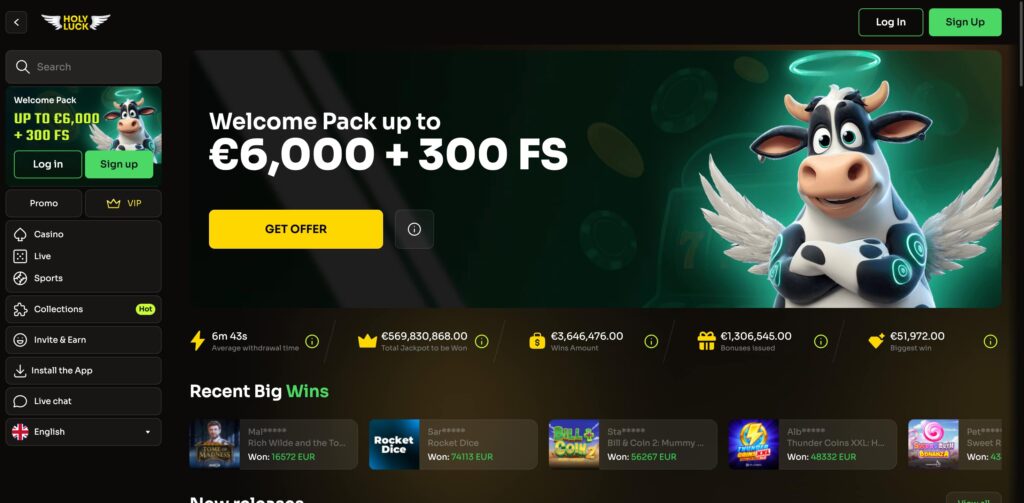The image size is (1024, 503).
Task: Click the green Sign Up header button
Action: [965, 22]
